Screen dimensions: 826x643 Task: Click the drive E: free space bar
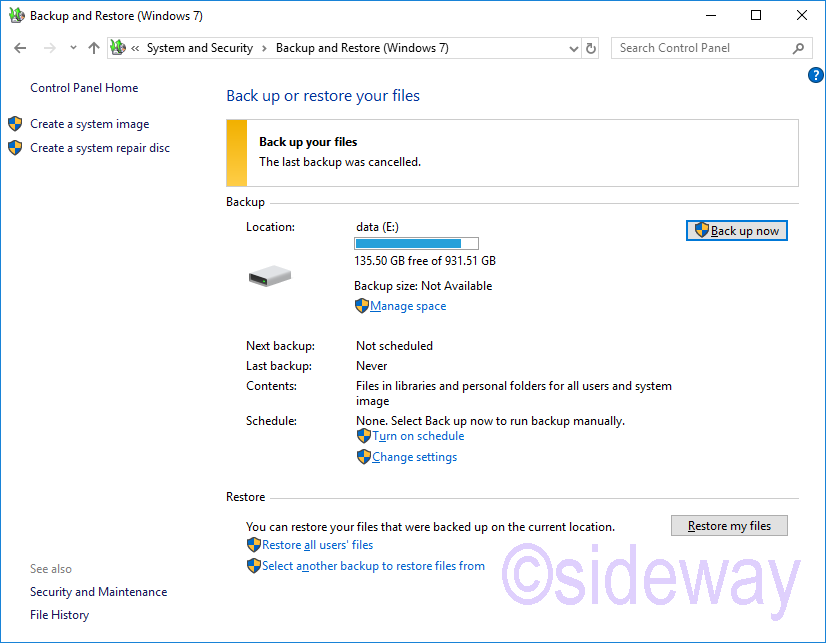click(x=416, y=243)
